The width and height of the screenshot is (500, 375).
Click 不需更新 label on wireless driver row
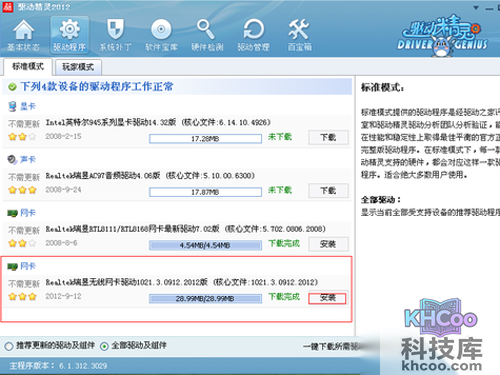[x=24, y=284]
